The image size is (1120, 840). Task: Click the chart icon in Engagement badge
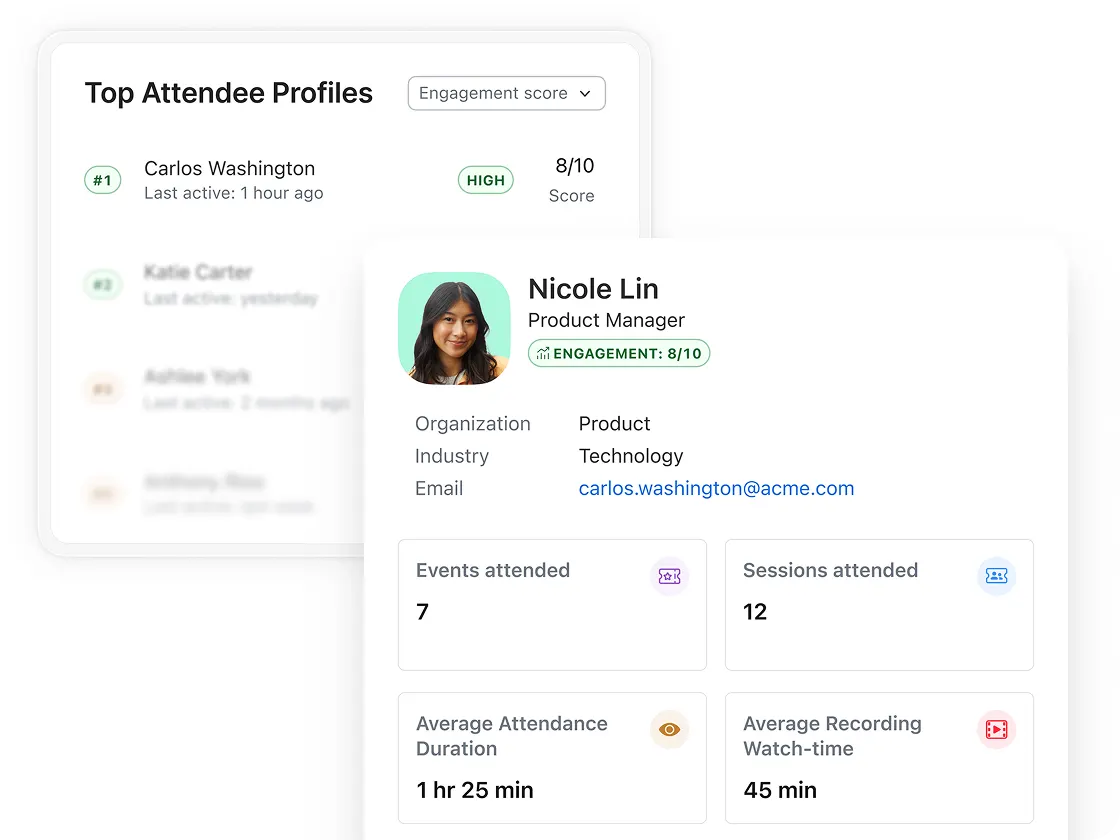543,354
